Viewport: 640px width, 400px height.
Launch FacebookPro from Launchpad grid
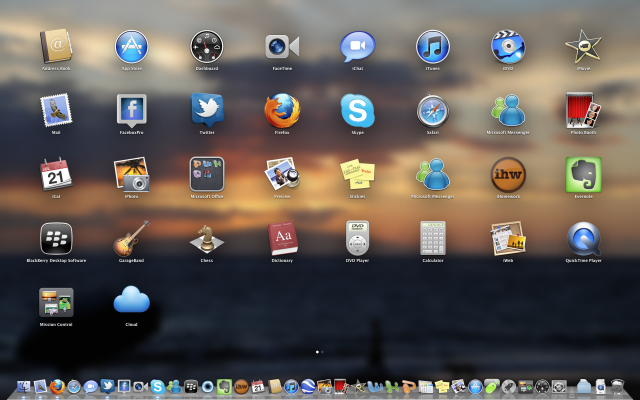tap(131, 111)
